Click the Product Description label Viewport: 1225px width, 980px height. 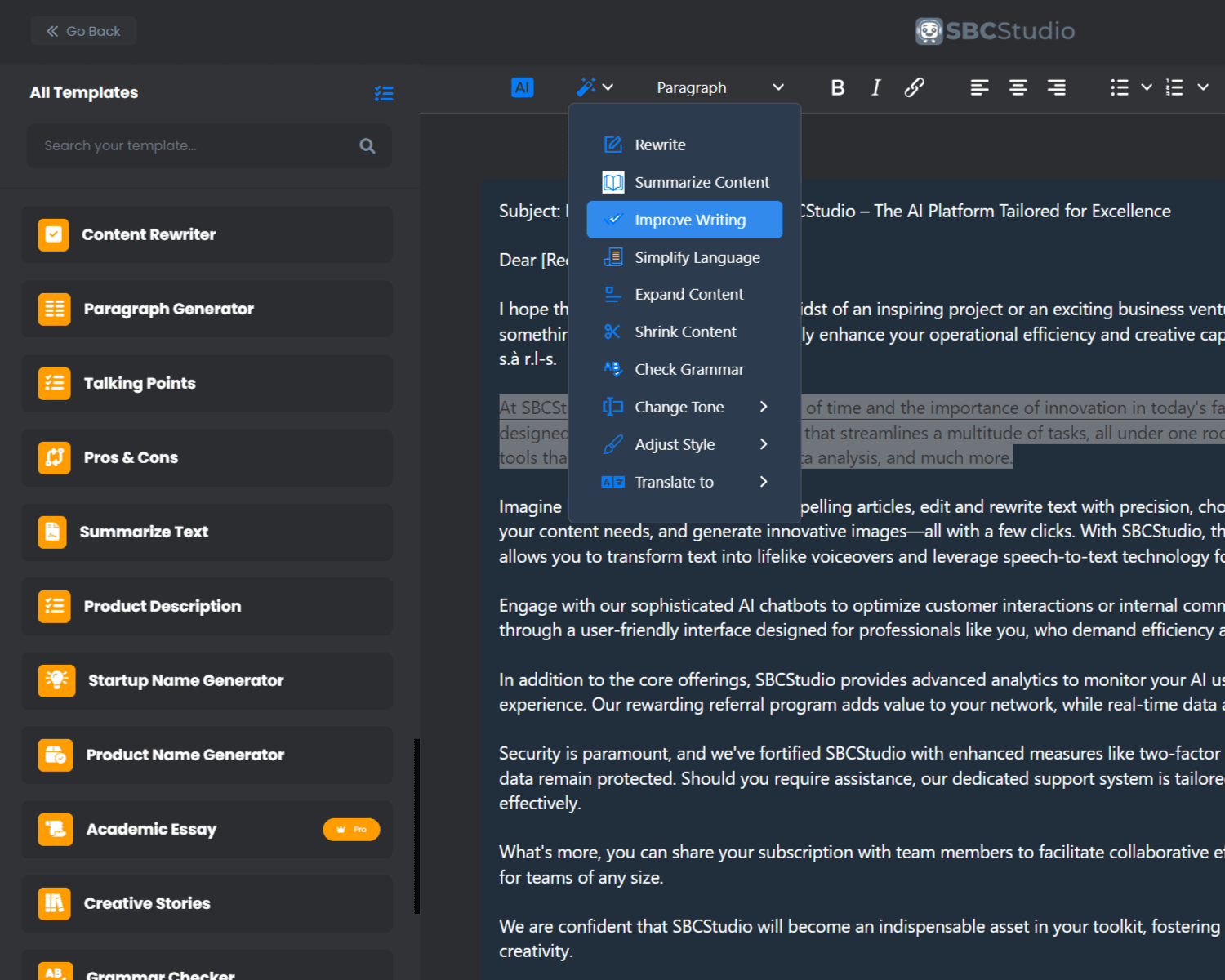coord(163,606)
